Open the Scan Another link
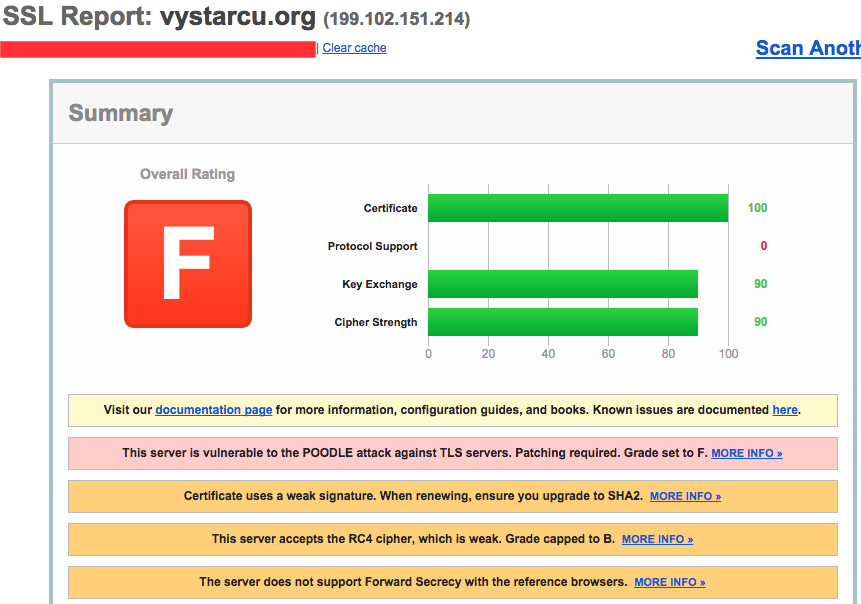The width and height of the screenshot is (861, 604). coord(808,48)
